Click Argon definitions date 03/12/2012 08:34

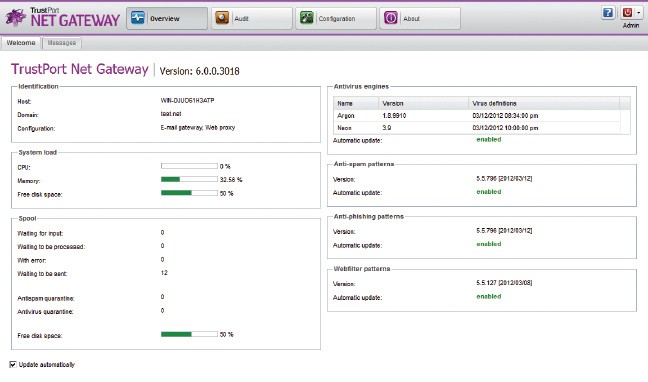(x=505, y=116)
